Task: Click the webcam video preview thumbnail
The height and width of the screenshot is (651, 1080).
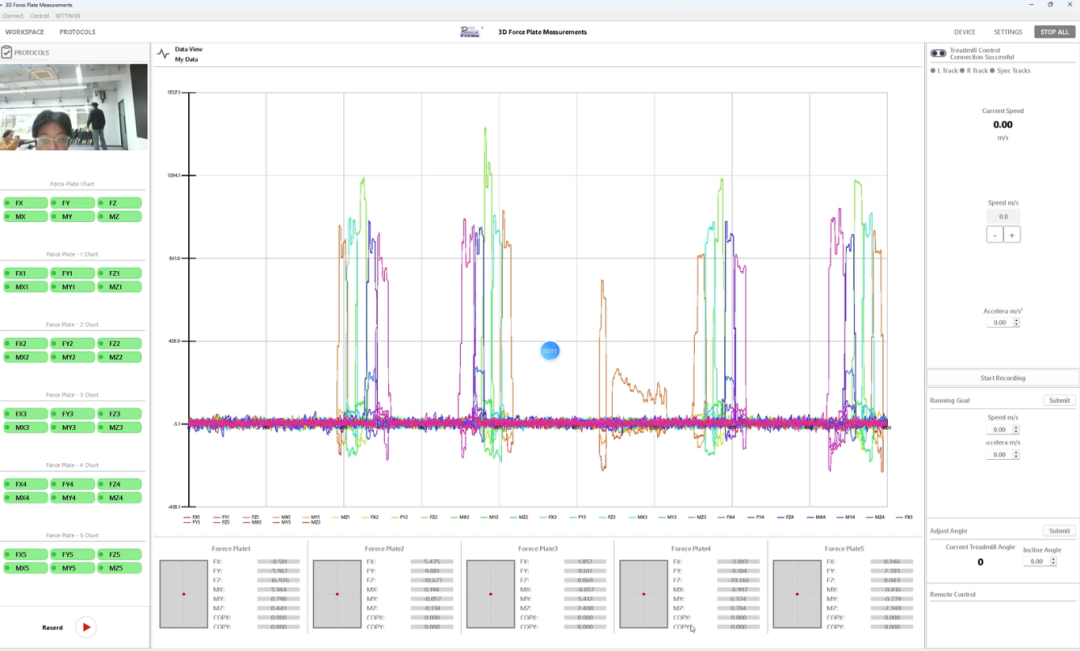Action: pos(74,107)
